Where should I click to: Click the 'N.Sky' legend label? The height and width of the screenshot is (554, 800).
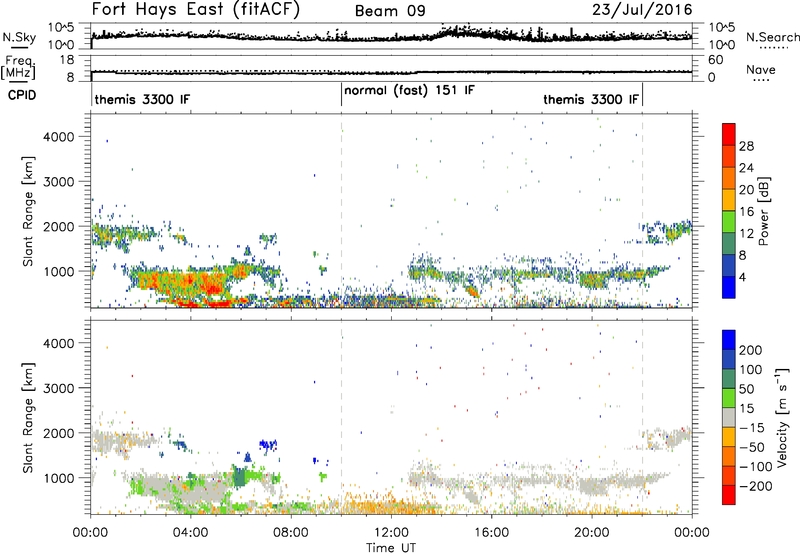[19, 37]
